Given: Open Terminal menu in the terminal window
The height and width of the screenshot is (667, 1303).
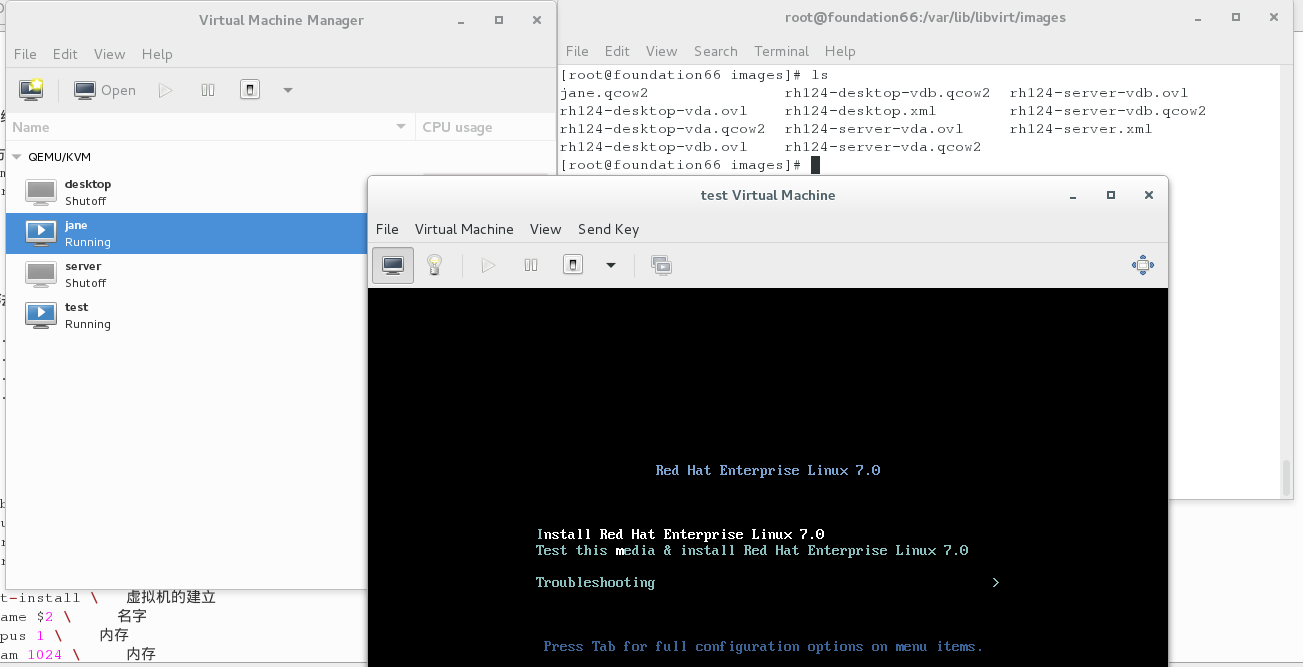Looking at the screenshot, I should [781, 51].
